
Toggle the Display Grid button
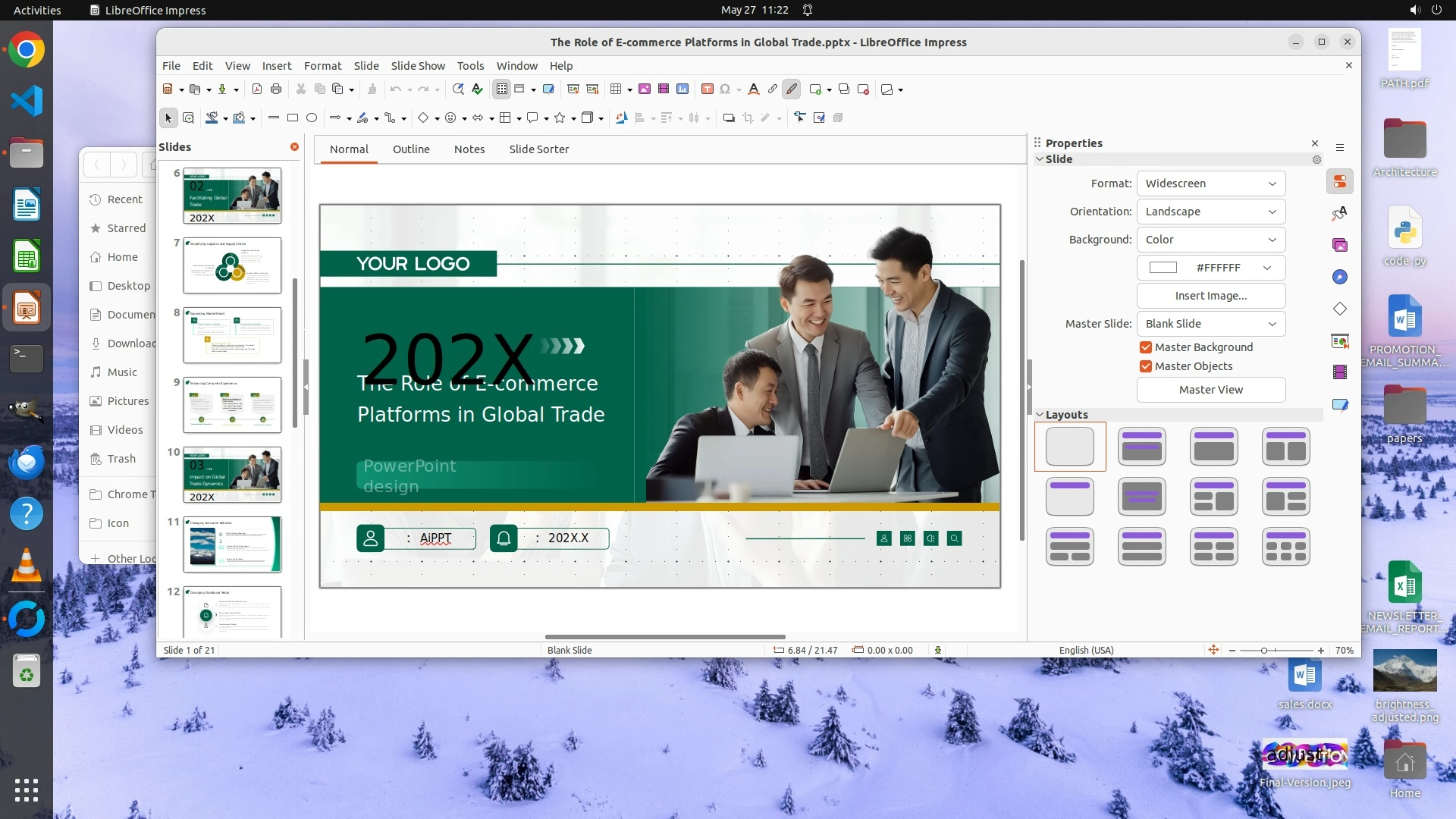tap(501, 89)
